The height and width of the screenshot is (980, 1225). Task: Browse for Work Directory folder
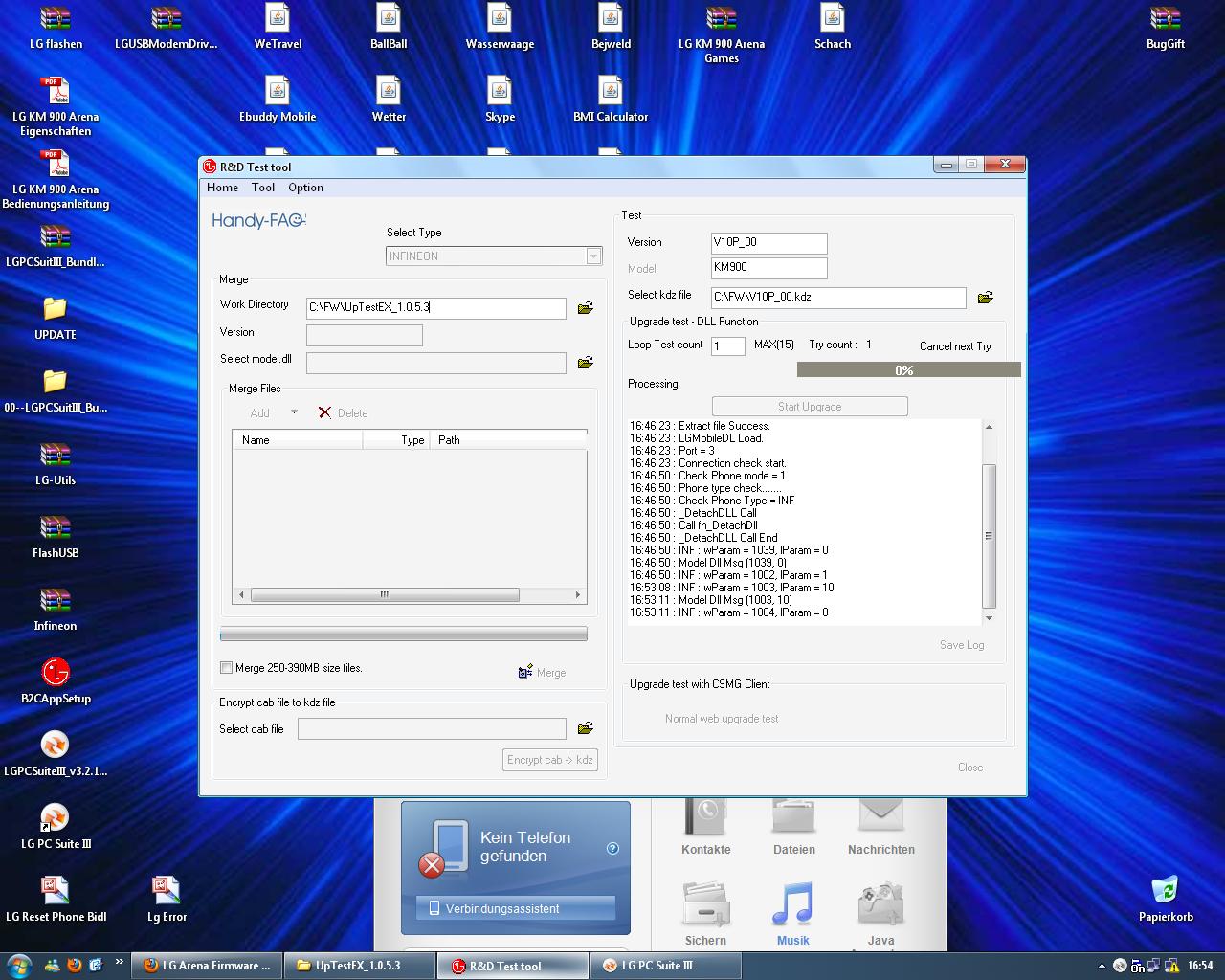(586, 308)
